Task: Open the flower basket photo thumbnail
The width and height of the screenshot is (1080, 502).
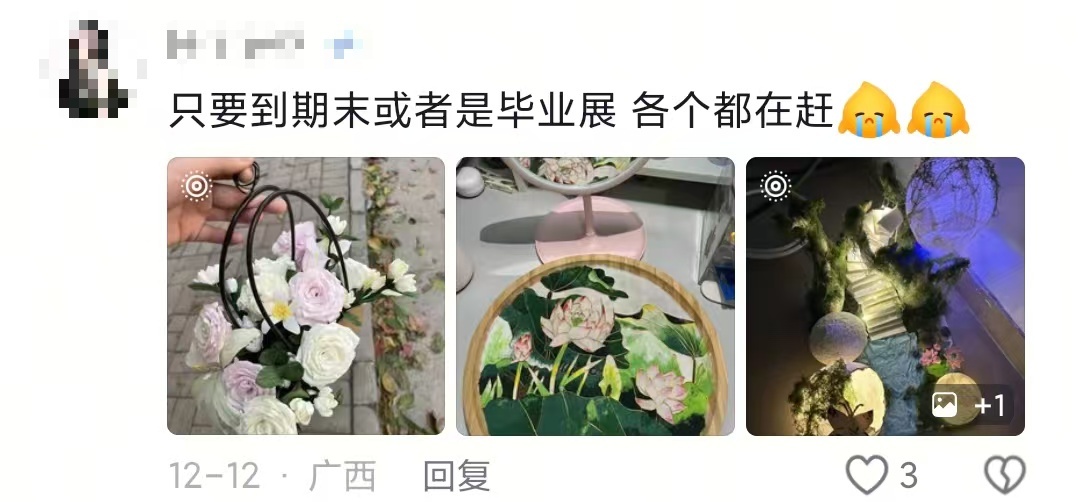Action: tap(306, 296)
